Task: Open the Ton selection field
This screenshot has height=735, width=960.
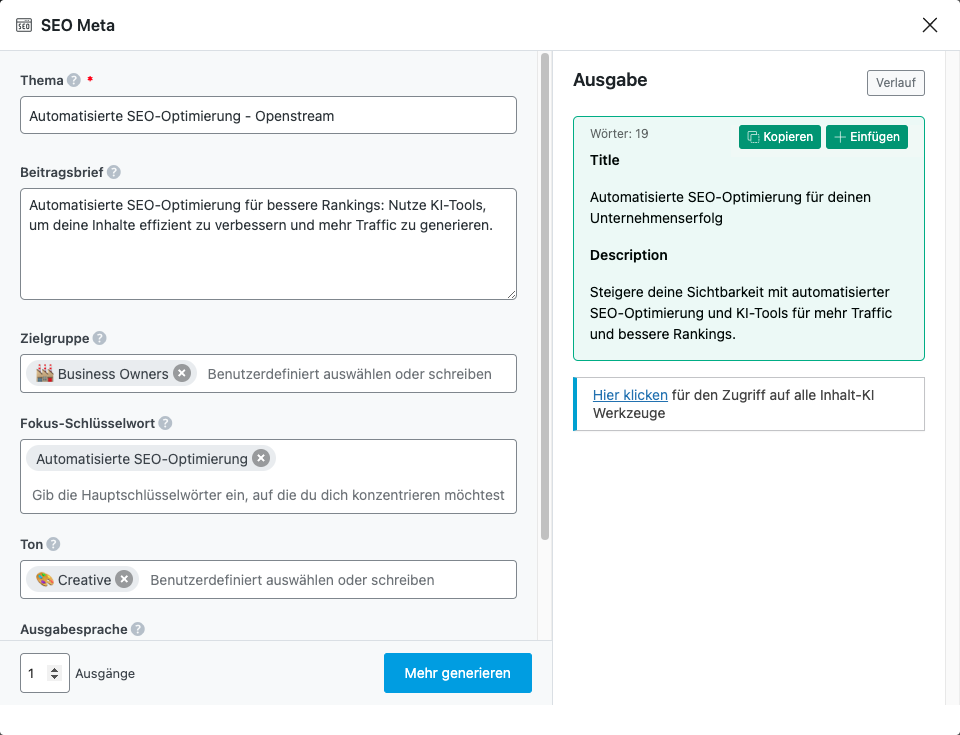Action: [320, 580]
